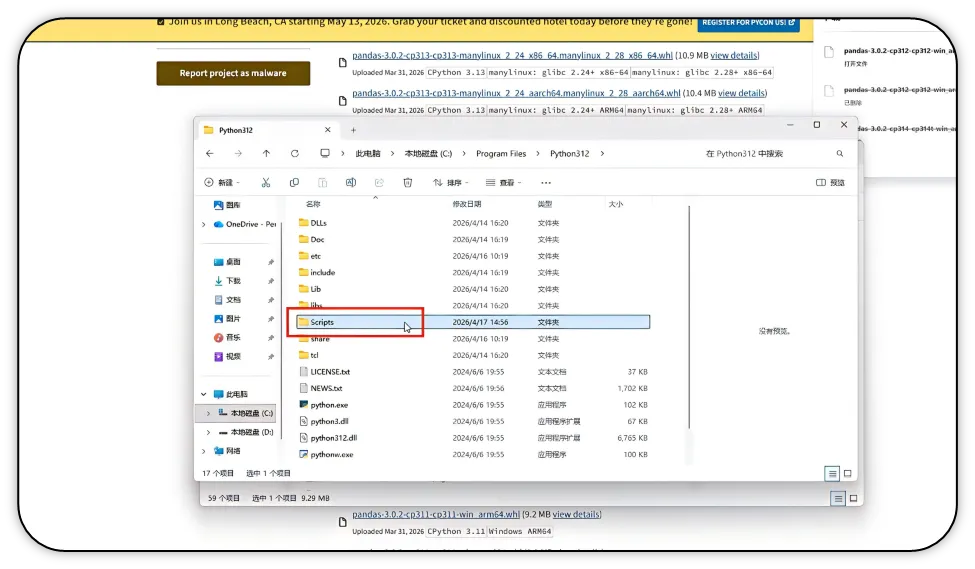Sort by the date modified column header
The image size is (975, 569).
coord(466,204)
